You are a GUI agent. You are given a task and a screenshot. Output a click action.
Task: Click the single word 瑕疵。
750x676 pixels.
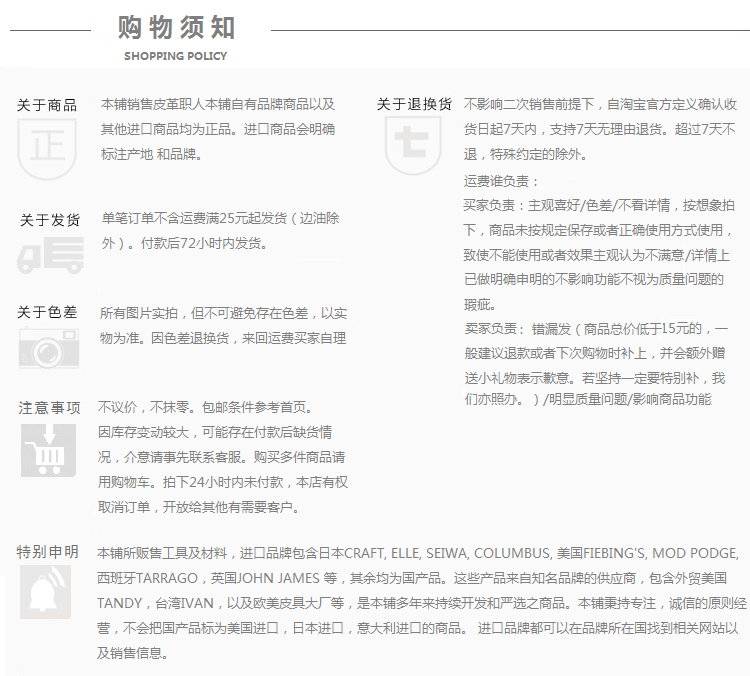[x=481, y=304]
